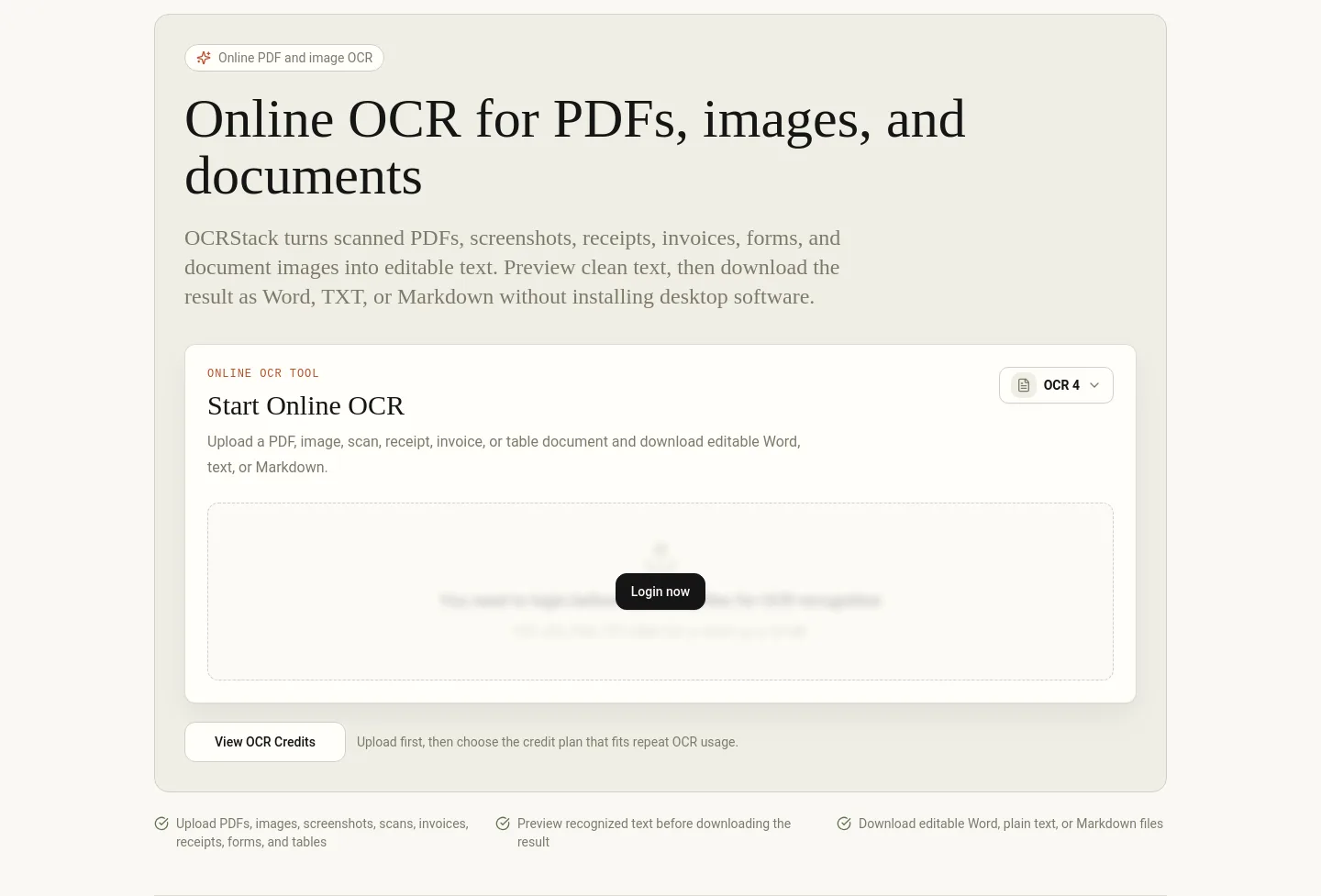This screenshot has height=896, width=1321.
Task: Click the "Start Online OCR" heading
Action: [305, 405]
